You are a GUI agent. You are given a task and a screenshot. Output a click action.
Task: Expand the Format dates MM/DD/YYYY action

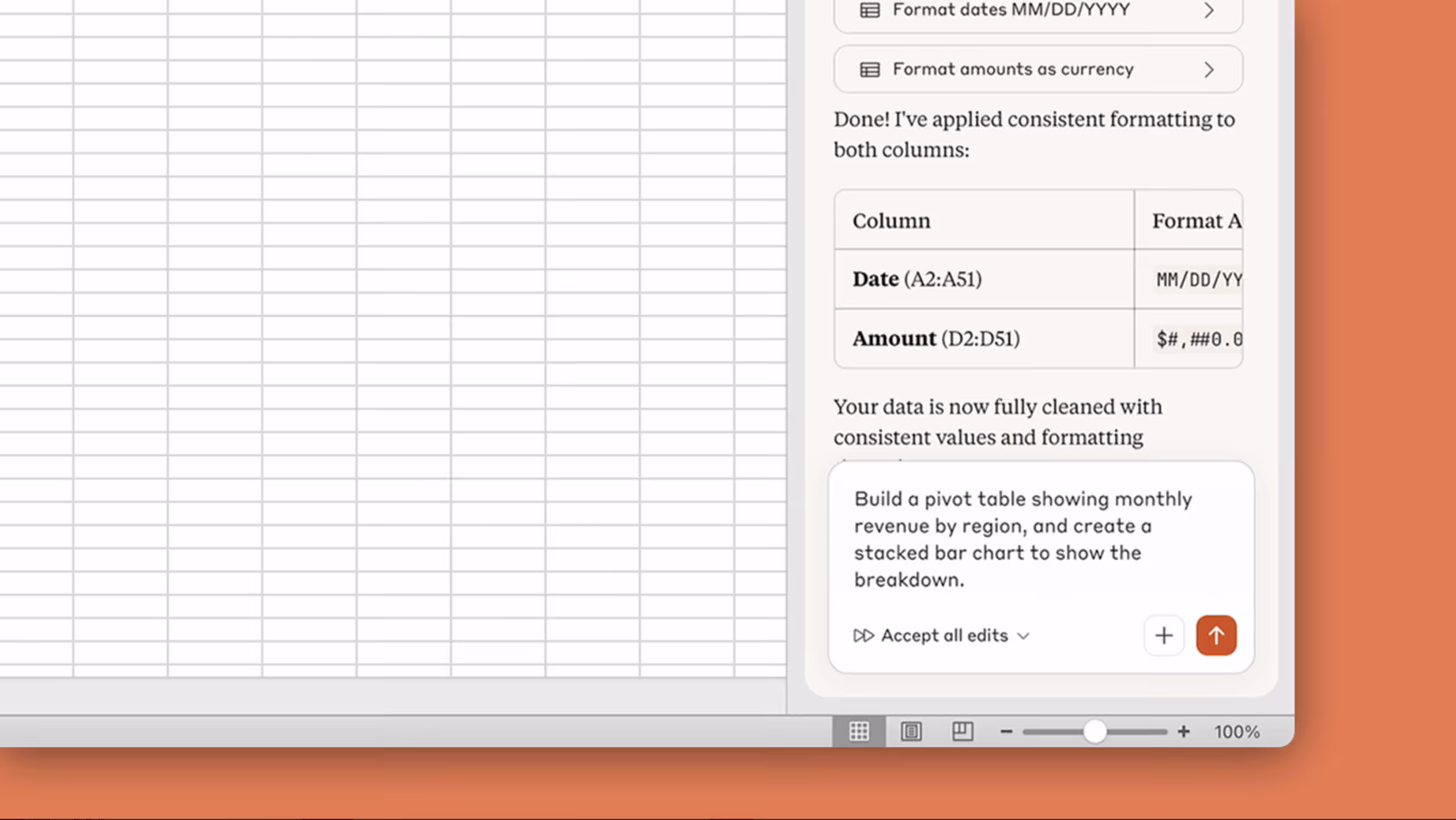(1209, 10)
